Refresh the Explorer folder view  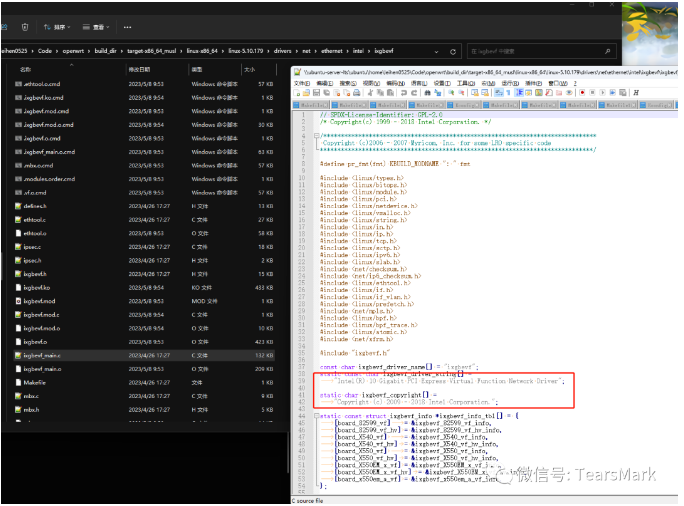[453, 51]
